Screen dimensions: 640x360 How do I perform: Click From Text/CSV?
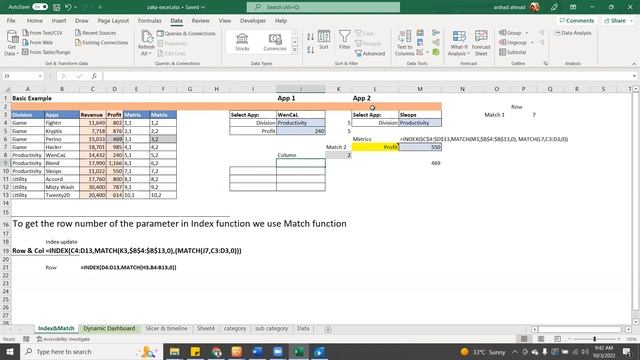(42, 33)
